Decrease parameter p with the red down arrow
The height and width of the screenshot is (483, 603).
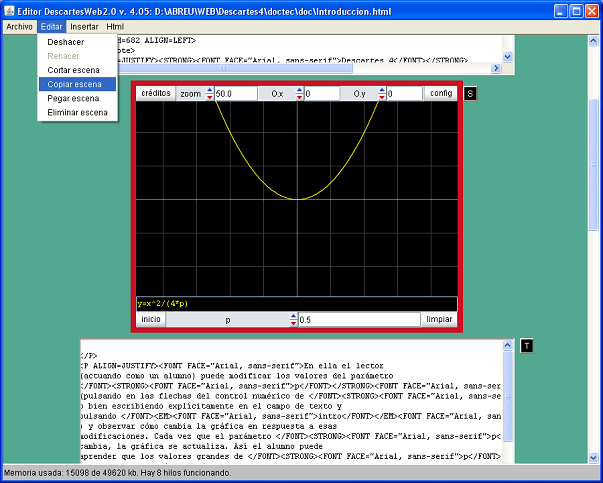tap(293, 323)
